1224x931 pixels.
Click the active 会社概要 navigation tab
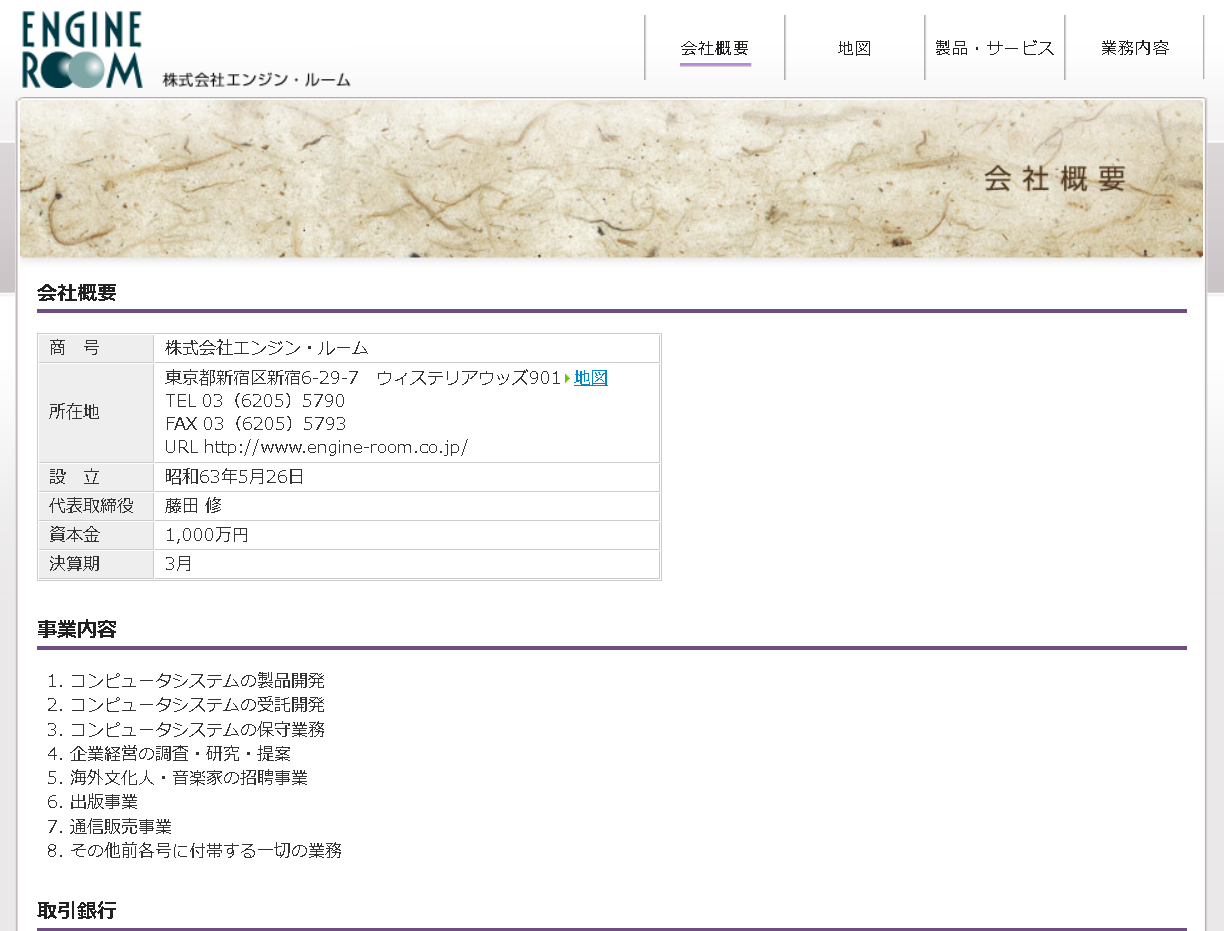(x=715, y=47)
